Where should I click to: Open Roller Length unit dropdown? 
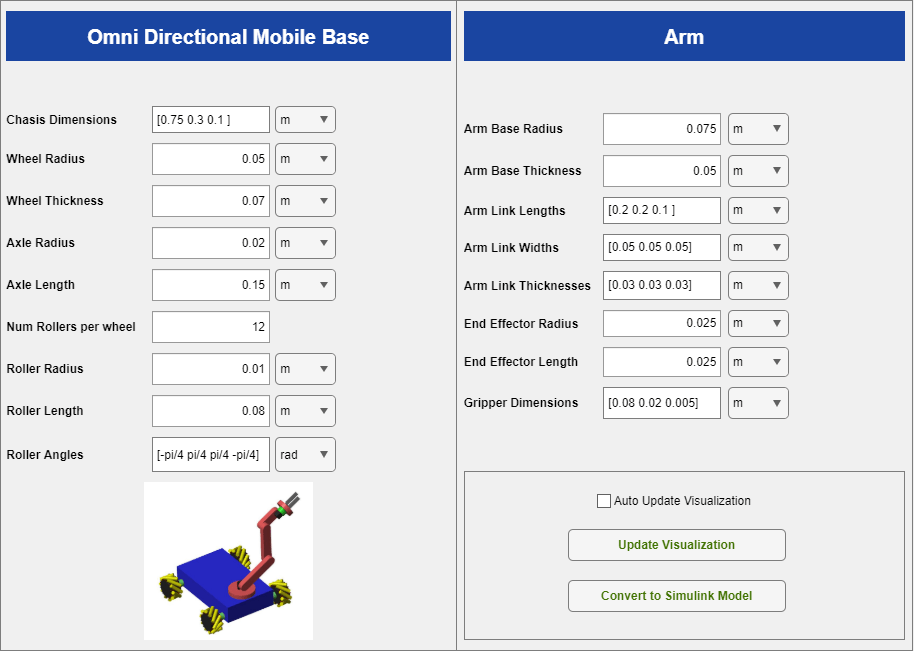tap(305, 410)
